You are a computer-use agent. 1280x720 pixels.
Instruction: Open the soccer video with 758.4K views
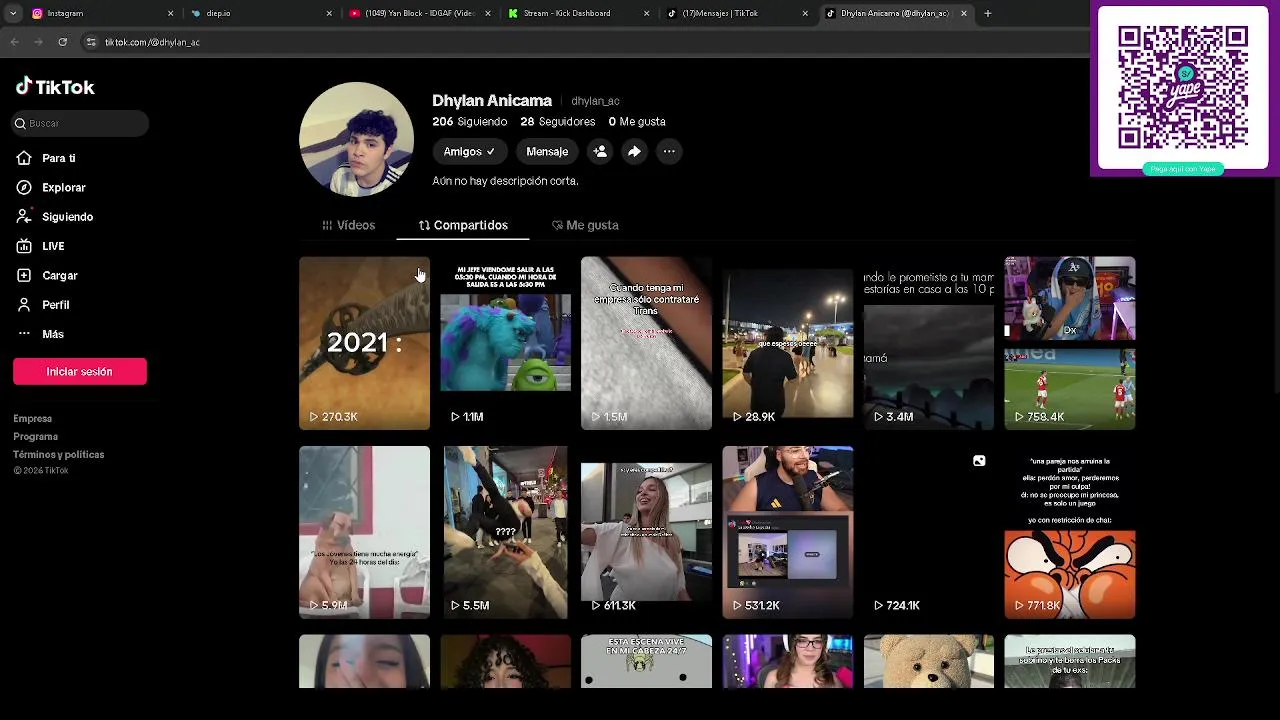pos(1070,343)
